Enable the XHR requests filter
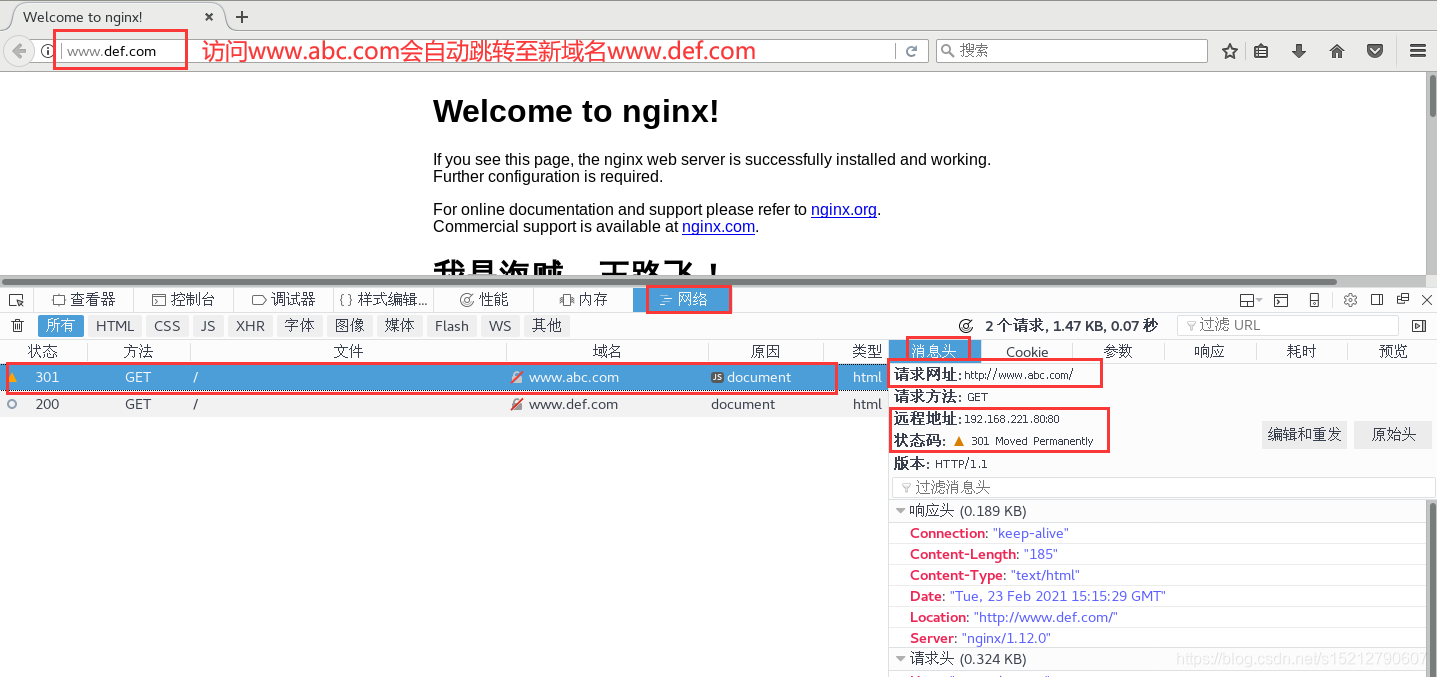This screenshot has width=1437, height=677. point(250,325)
